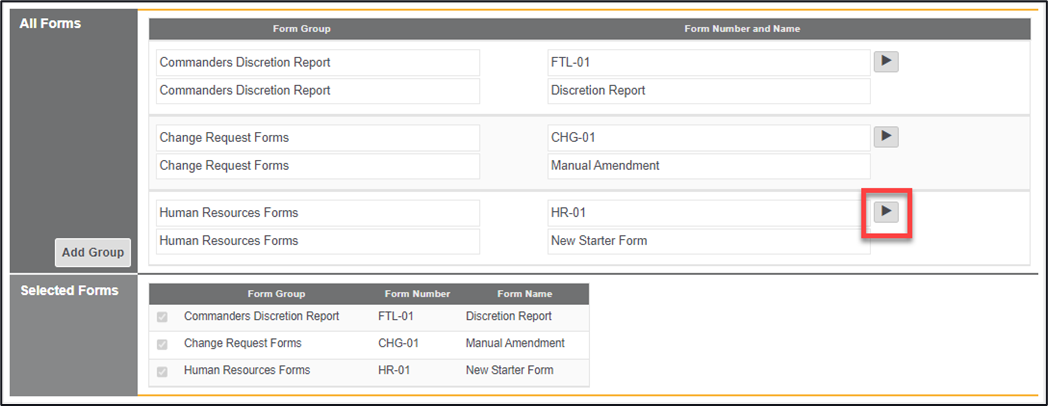Click the arrow button beside FTL-01
1048x406 pixels.
click(886, 62)
